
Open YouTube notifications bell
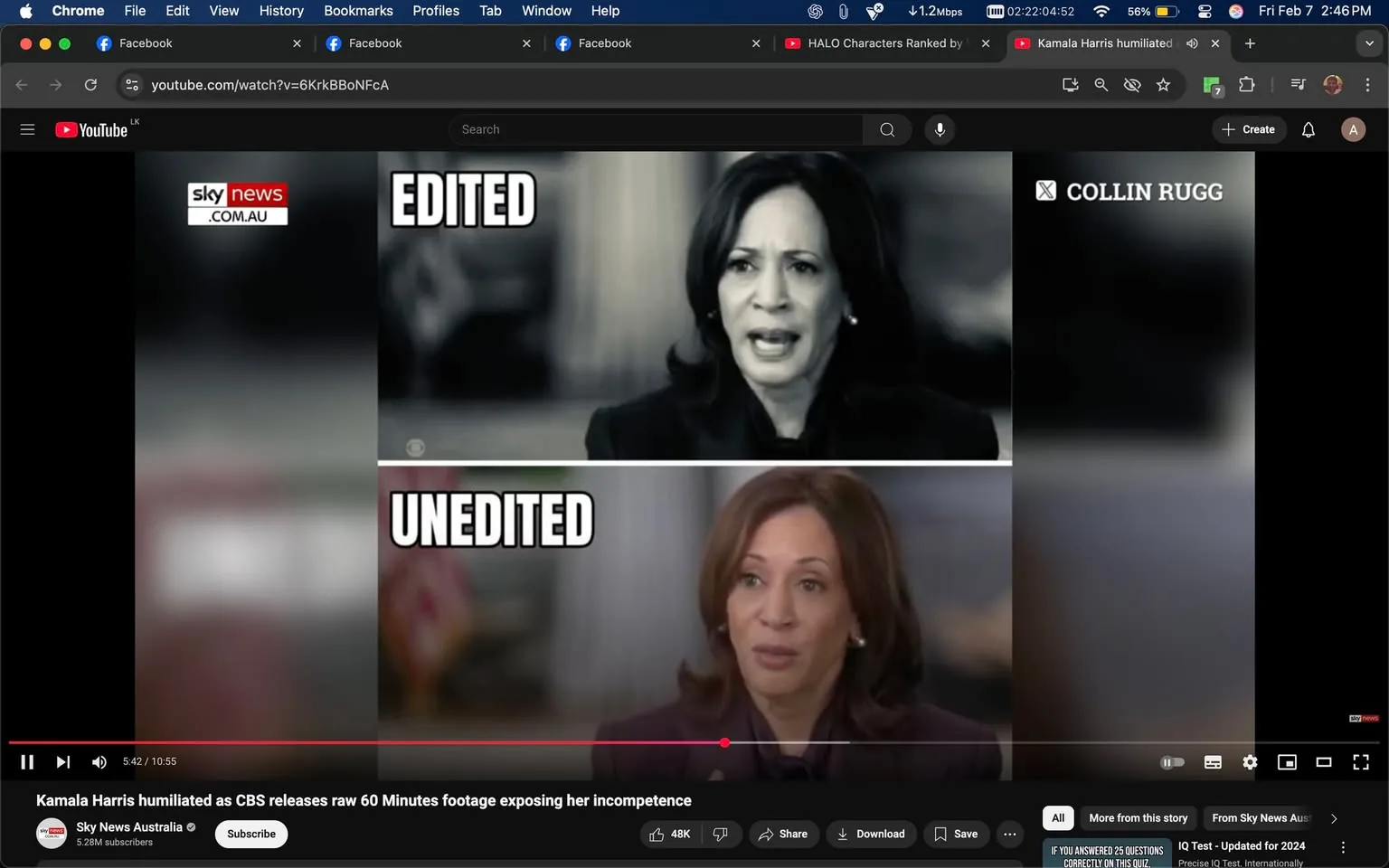1308,128
